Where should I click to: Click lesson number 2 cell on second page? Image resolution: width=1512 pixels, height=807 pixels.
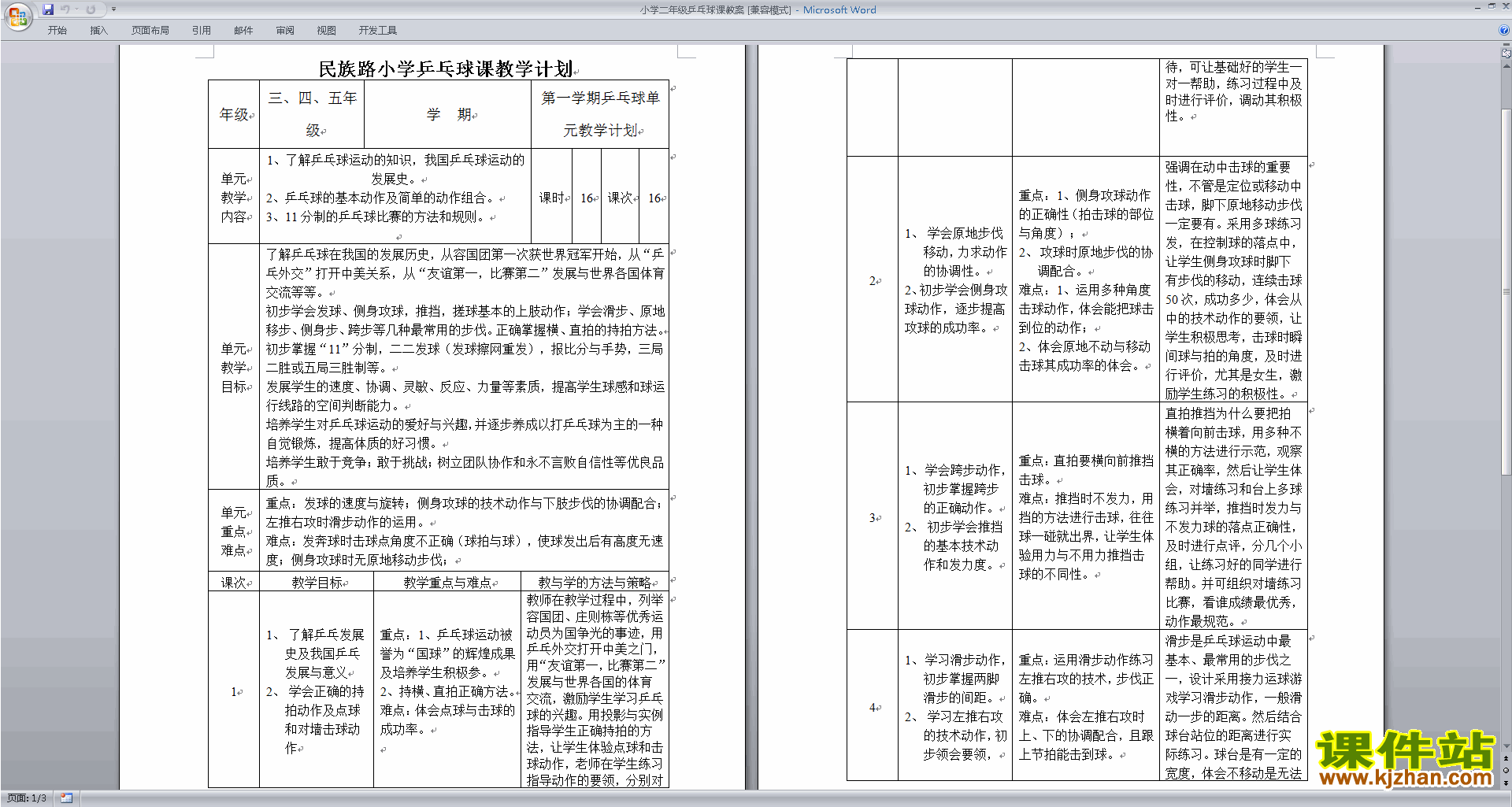coord(873,280)
